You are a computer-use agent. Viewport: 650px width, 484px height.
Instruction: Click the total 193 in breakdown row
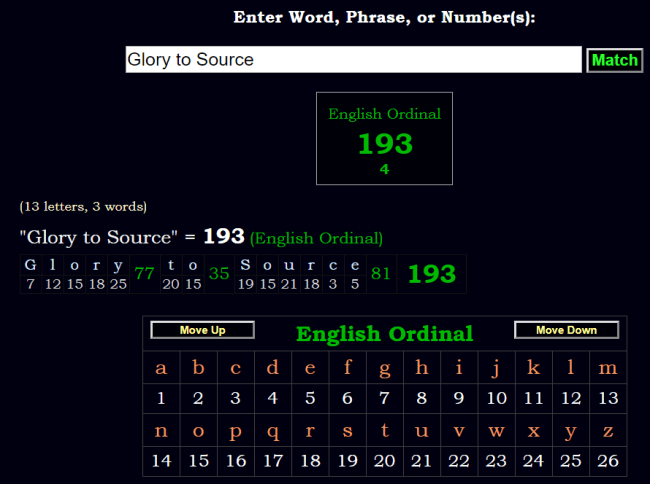click(x=432, y=274)
